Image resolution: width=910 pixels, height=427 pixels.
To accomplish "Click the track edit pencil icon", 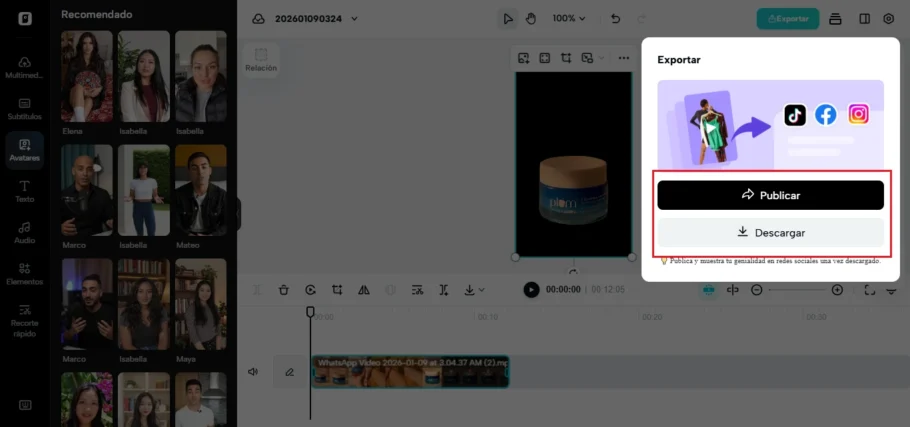I will 290,372.
